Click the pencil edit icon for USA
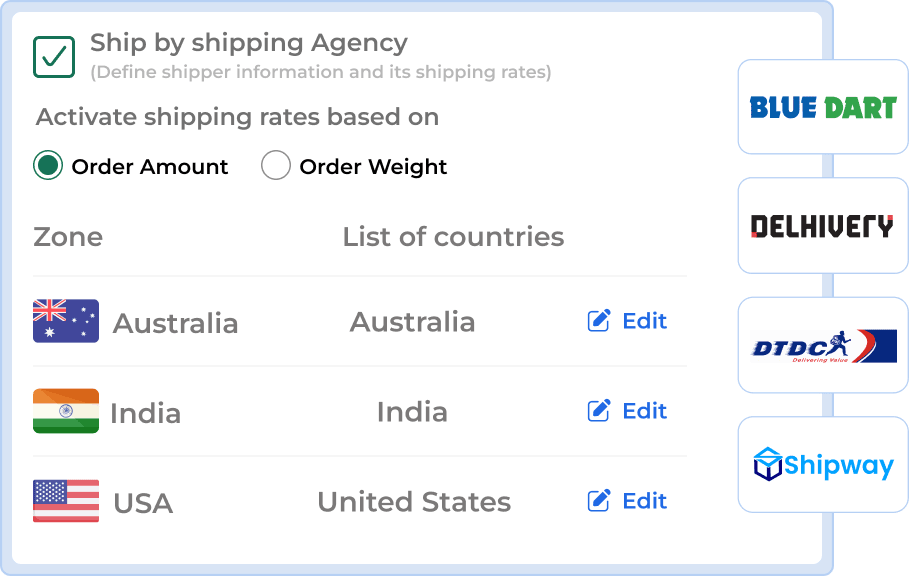This screenshot has height=576, width=909. [598, 500]
